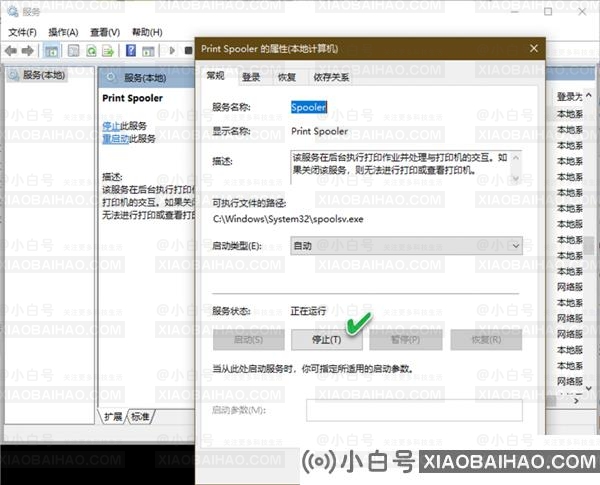Click the Print Spooler heading in extended pane
Image resolution: width=600 pixels, height=485 pixels.
(132, 98)
